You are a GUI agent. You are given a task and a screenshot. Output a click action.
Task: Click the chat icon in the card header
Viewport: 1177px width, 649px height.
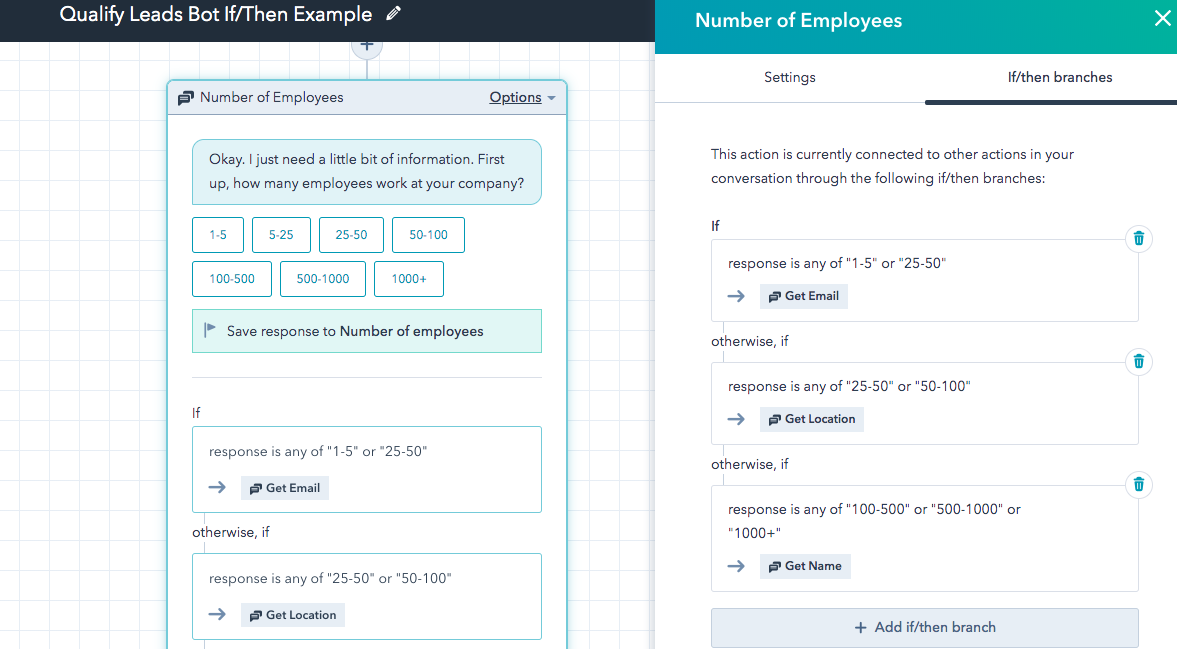(186, 98)
